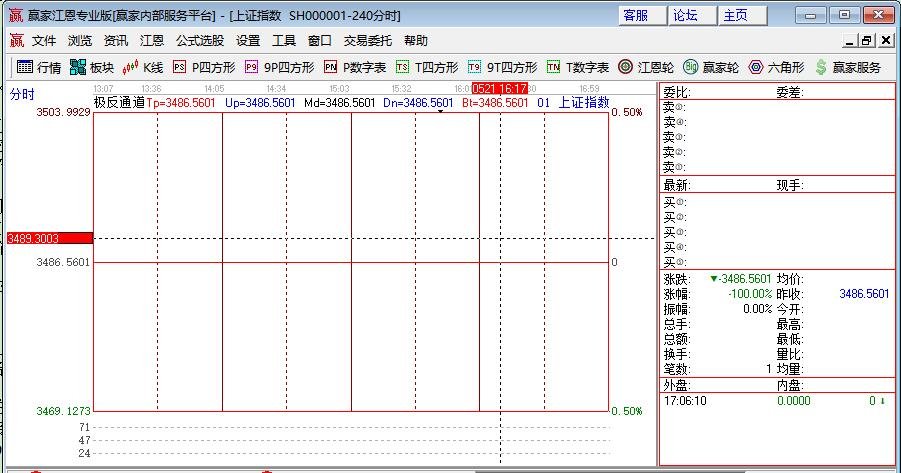The height and width of the screenshot is (473, 901).
Task: Click the Up=3486.5601 indicator value
Action: [260, 103]
